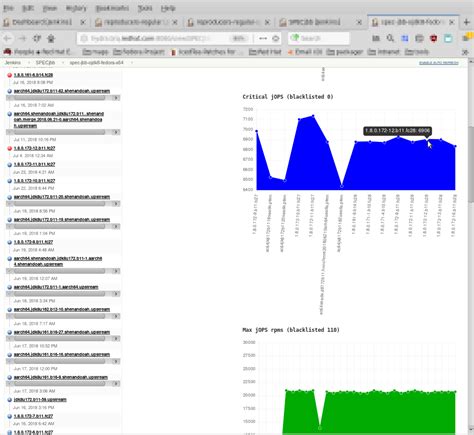Open the Bookmarks menu
Image resolution: width=474 pixels, height=435 pixels.
pos(112,8)
